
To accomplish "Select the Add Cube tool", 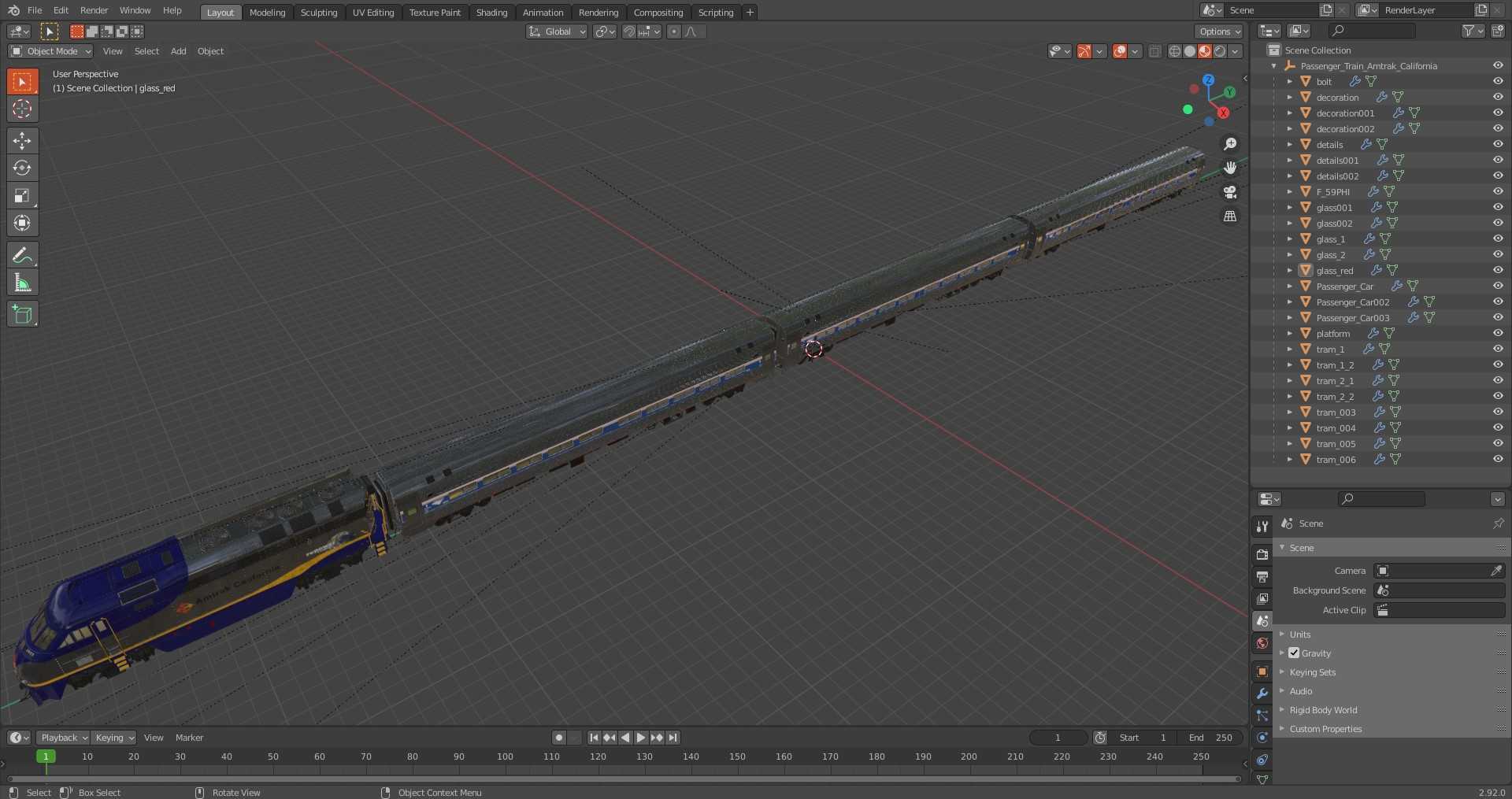I will (22, 314).
